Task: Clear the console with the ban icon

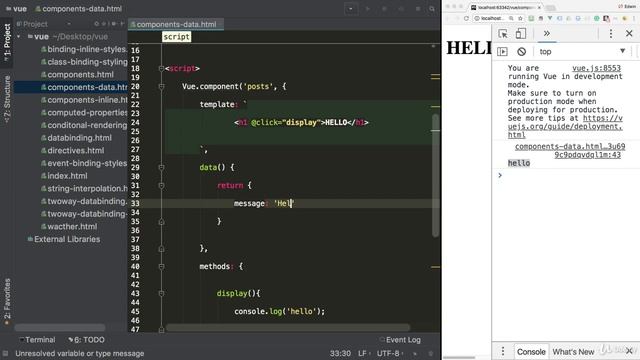Action: coord(521,51)
